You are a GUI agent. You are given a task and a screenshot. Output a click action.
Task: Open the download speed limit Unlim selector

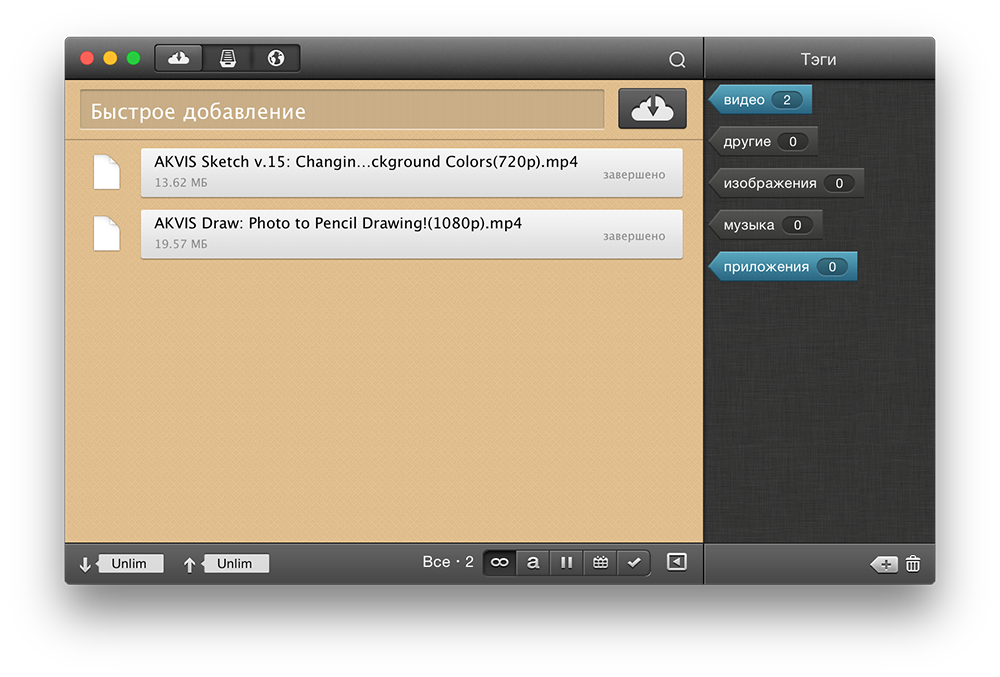129,564
